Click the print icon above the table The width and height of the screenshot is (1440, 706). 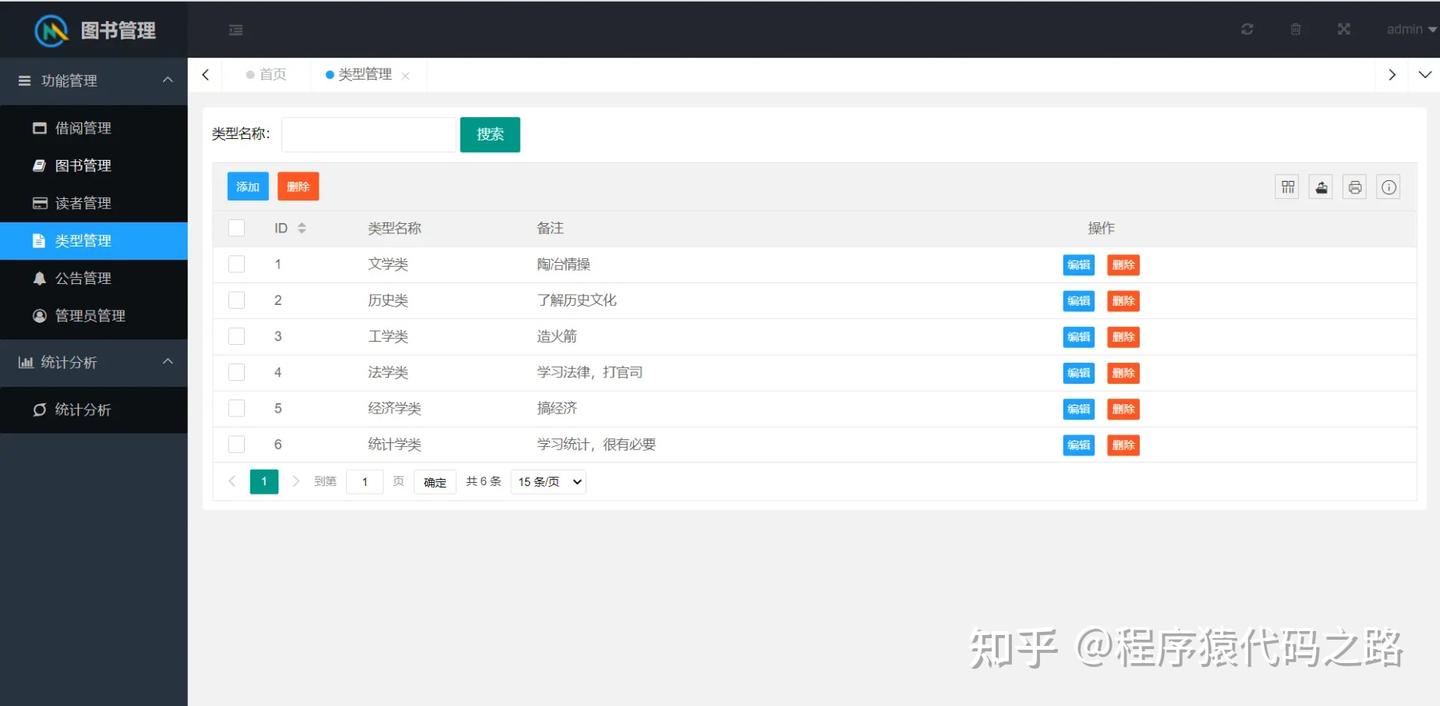pos(1354,186)
